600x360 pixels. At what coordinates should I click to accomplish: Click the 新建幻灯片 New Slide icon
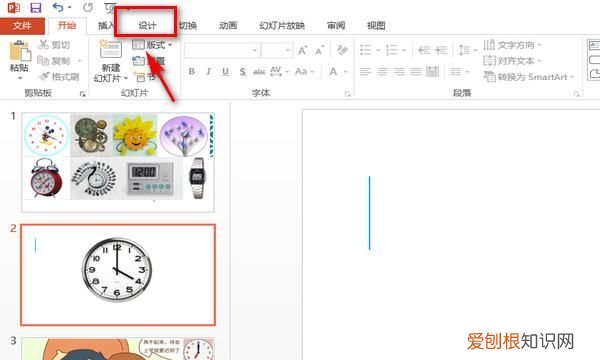(110, 49)
